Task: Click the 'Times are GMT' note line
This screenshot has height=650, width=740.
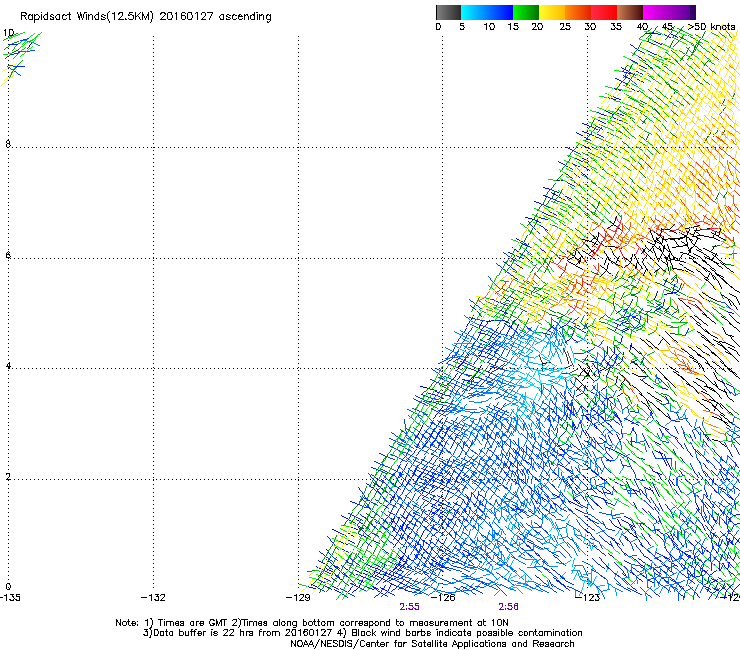Action: coord(312,623)
